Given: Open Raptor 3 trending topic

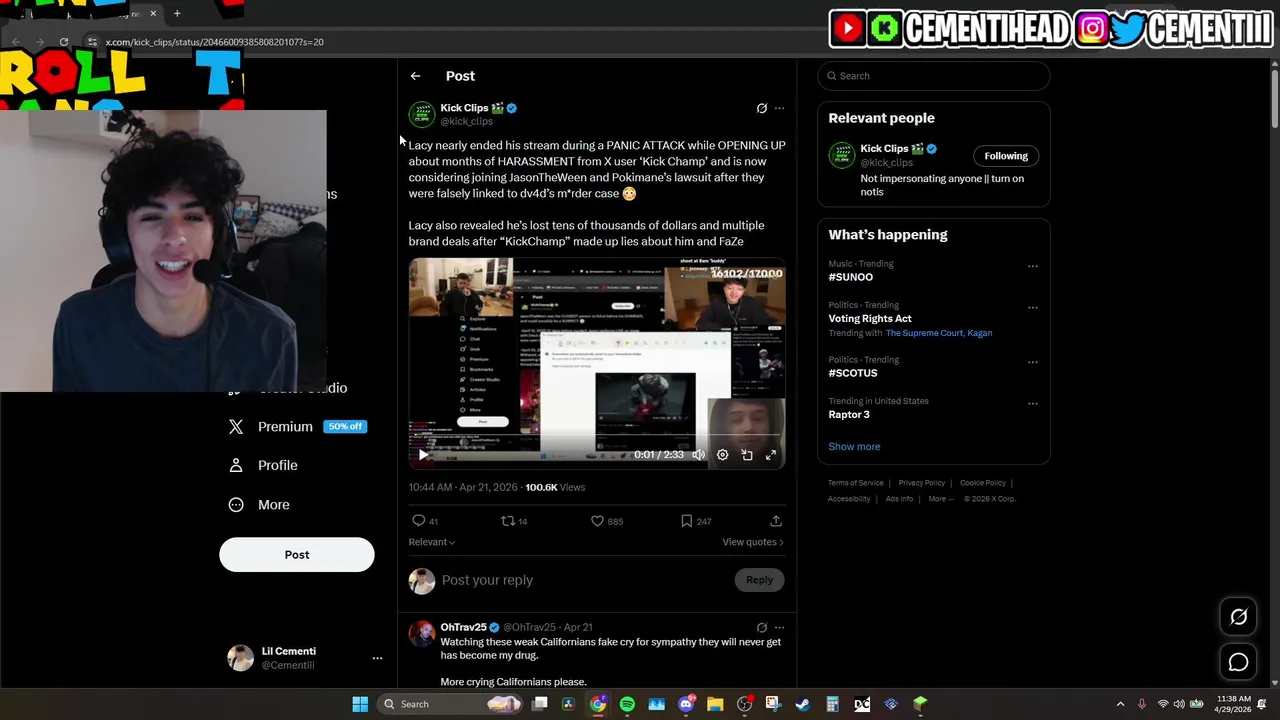Looking at the screenshot, I should click(849, 414).
